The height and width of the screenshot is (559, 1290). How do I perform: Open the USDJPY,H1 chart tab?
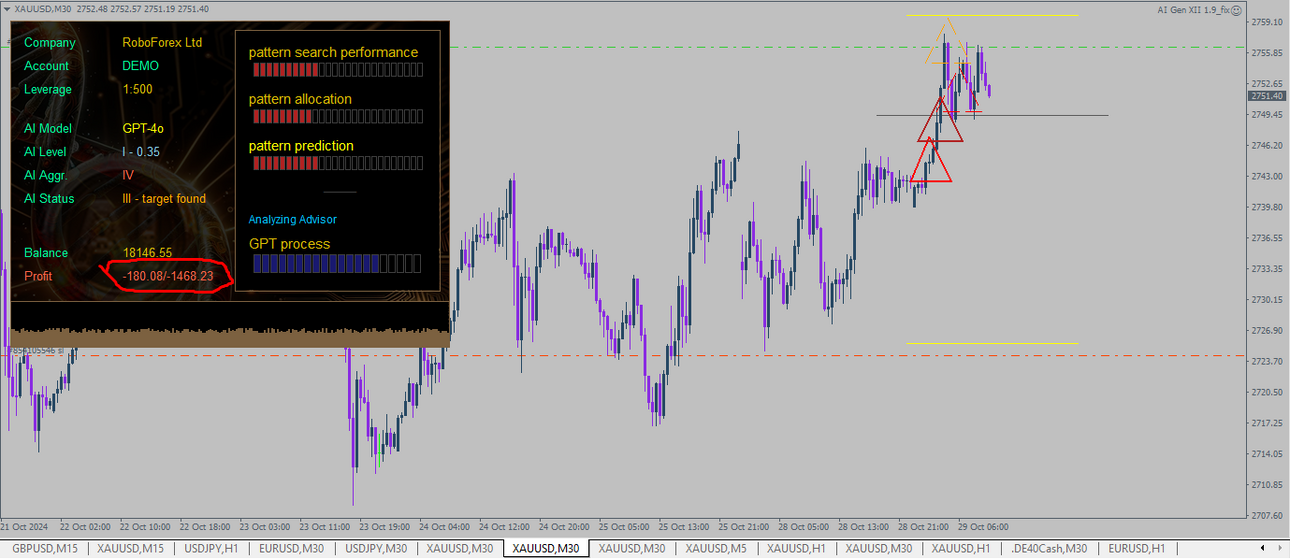[x=209, y=548]
